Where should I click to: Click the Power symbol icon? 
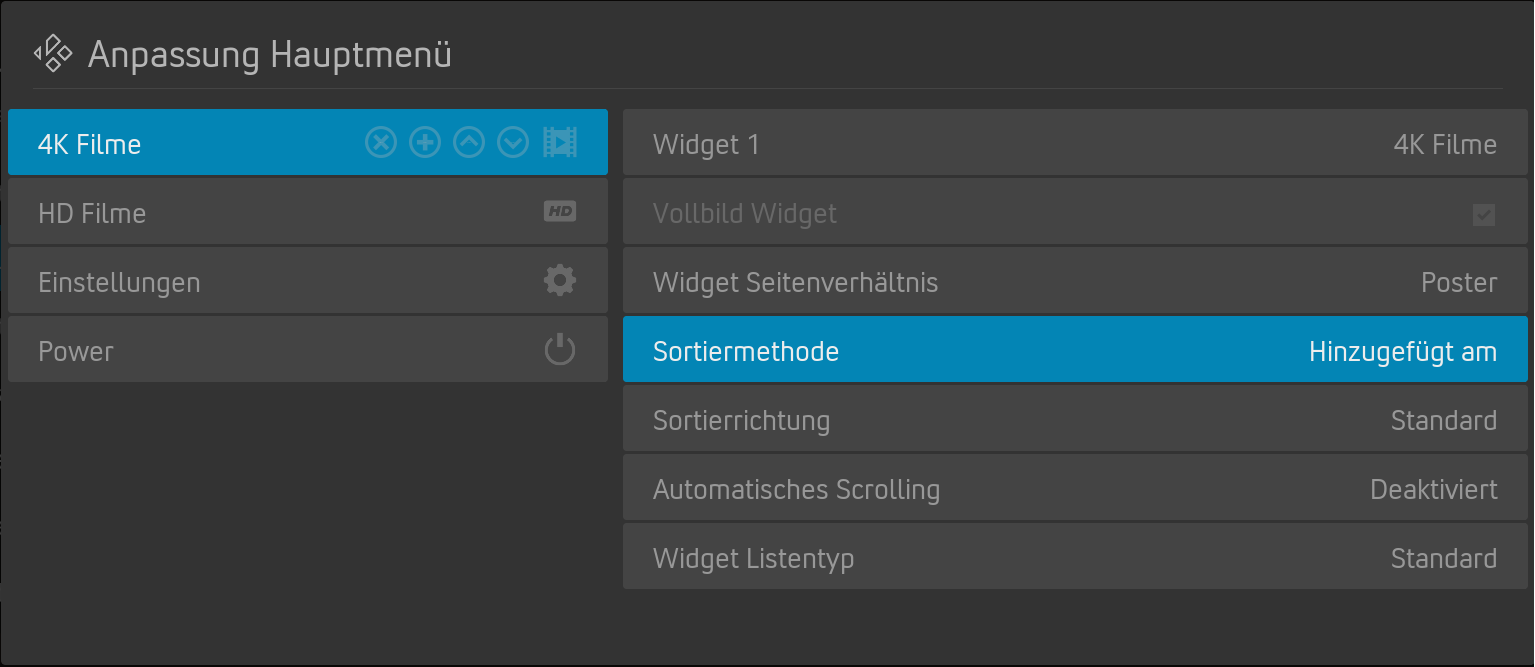[x=560, y=349]
